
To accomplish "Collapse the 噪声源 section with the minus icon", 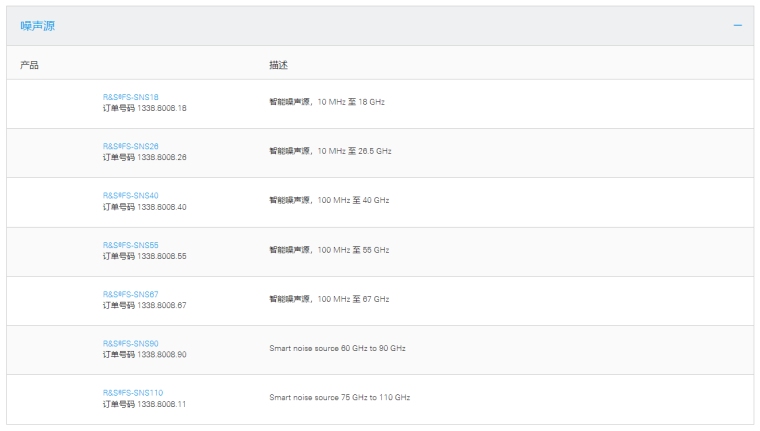I will (738, 25).
